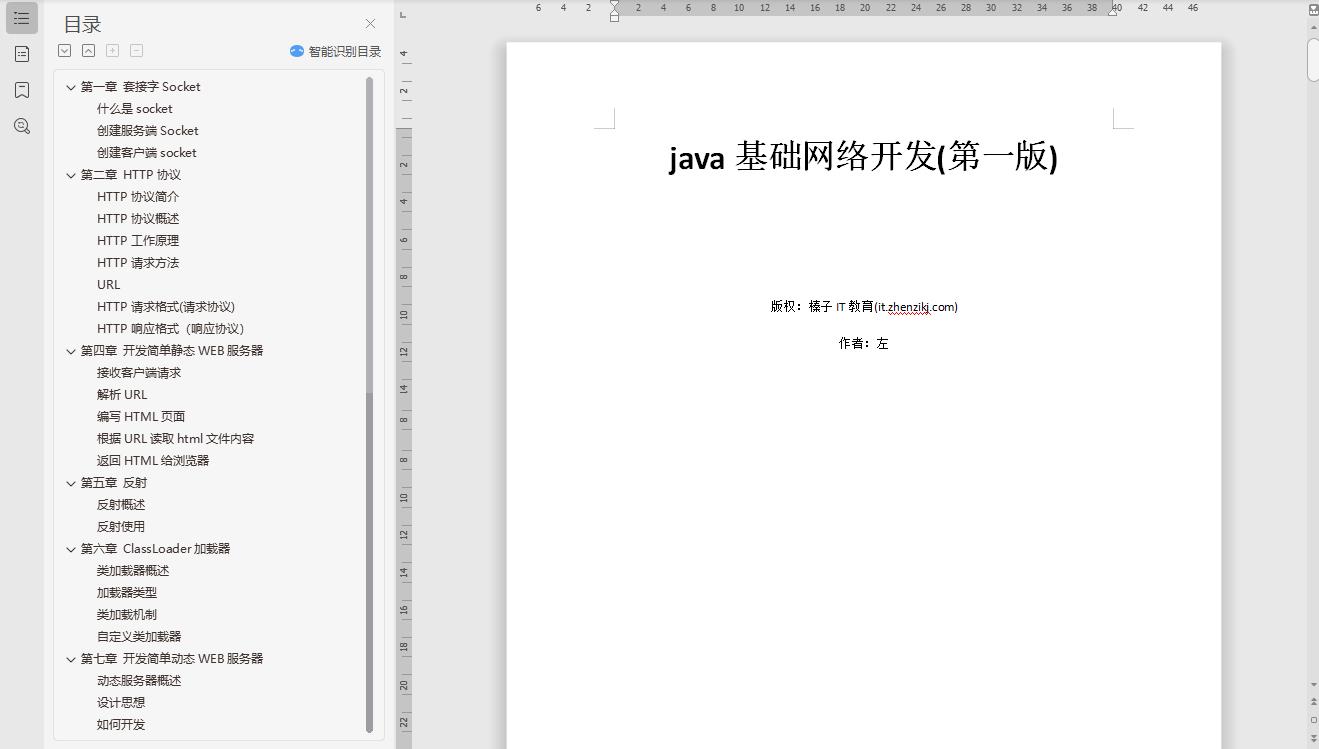Screen dimensions: 1319x749
Task: Open the table of contents outline panel icon
Action: (21, 18)
